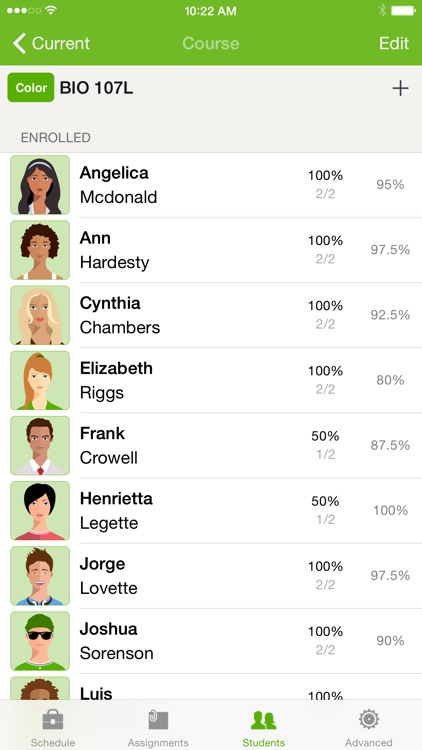Tap Henrietta Legette's 100% grade

click(x=390, y=510)
